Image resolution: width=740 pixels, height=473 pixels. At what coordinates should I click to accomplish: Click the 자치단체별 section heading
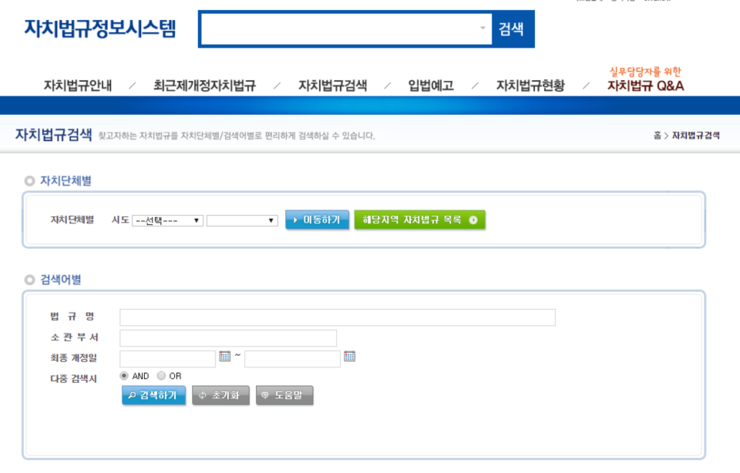pos(66,181)
